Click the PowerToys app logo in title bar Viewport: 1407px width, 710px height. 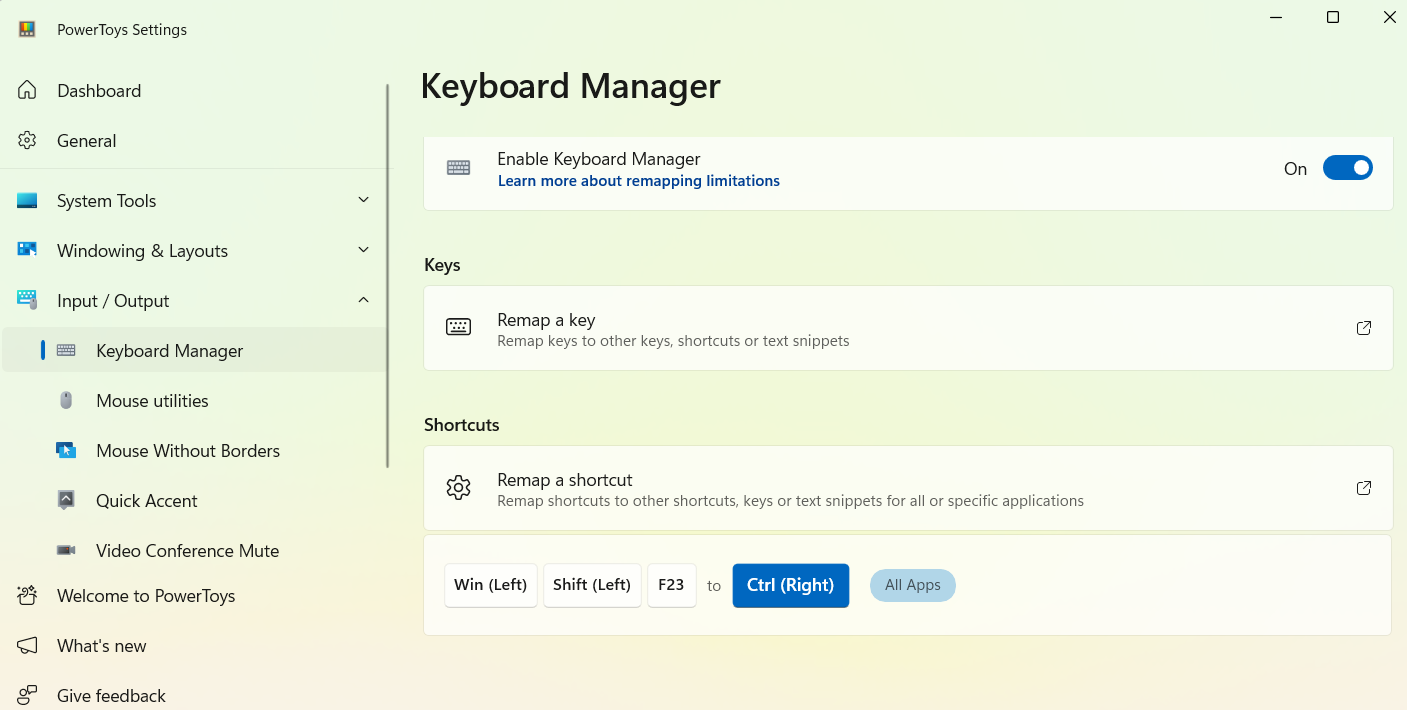[x=27, y=29]
